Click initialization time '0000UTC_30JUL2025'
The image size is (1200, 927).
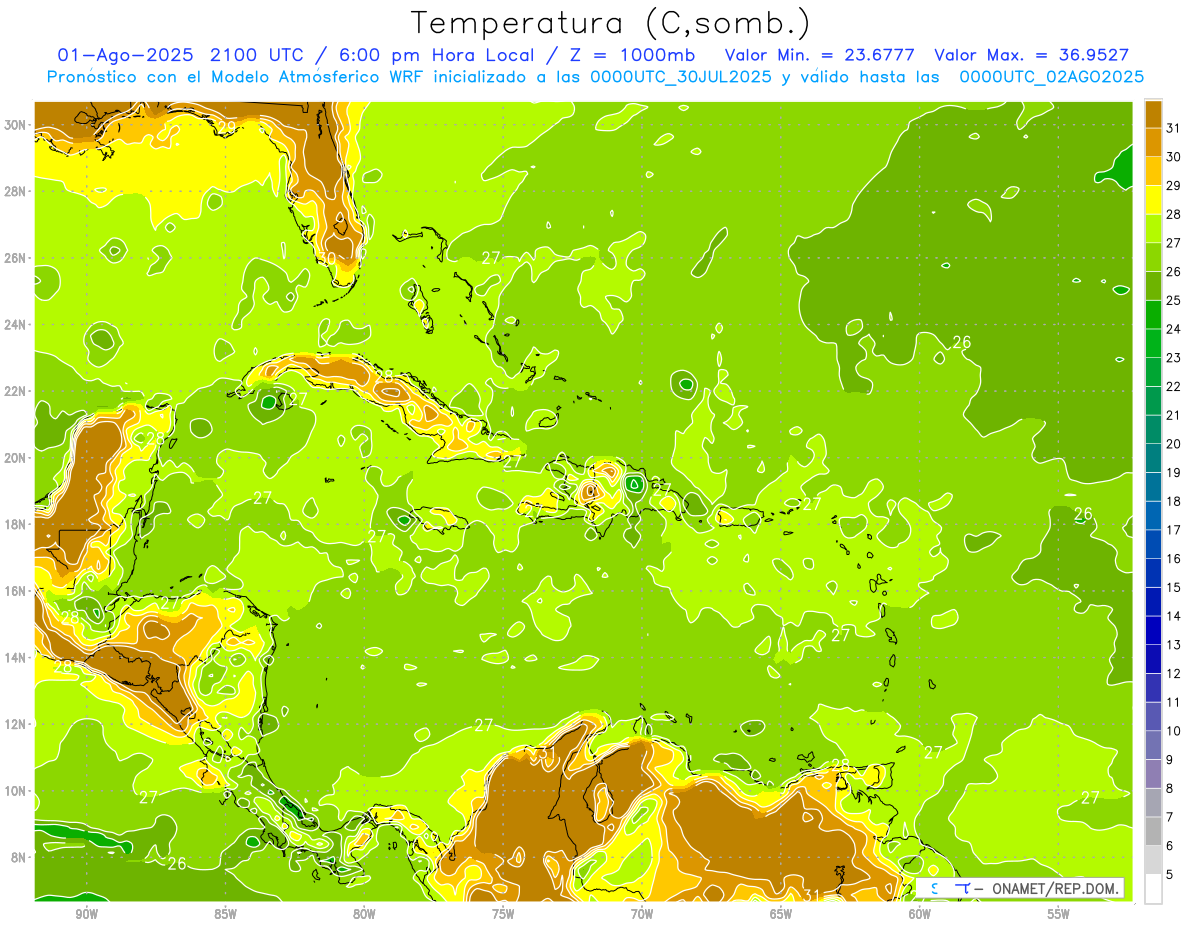[681, 76]
